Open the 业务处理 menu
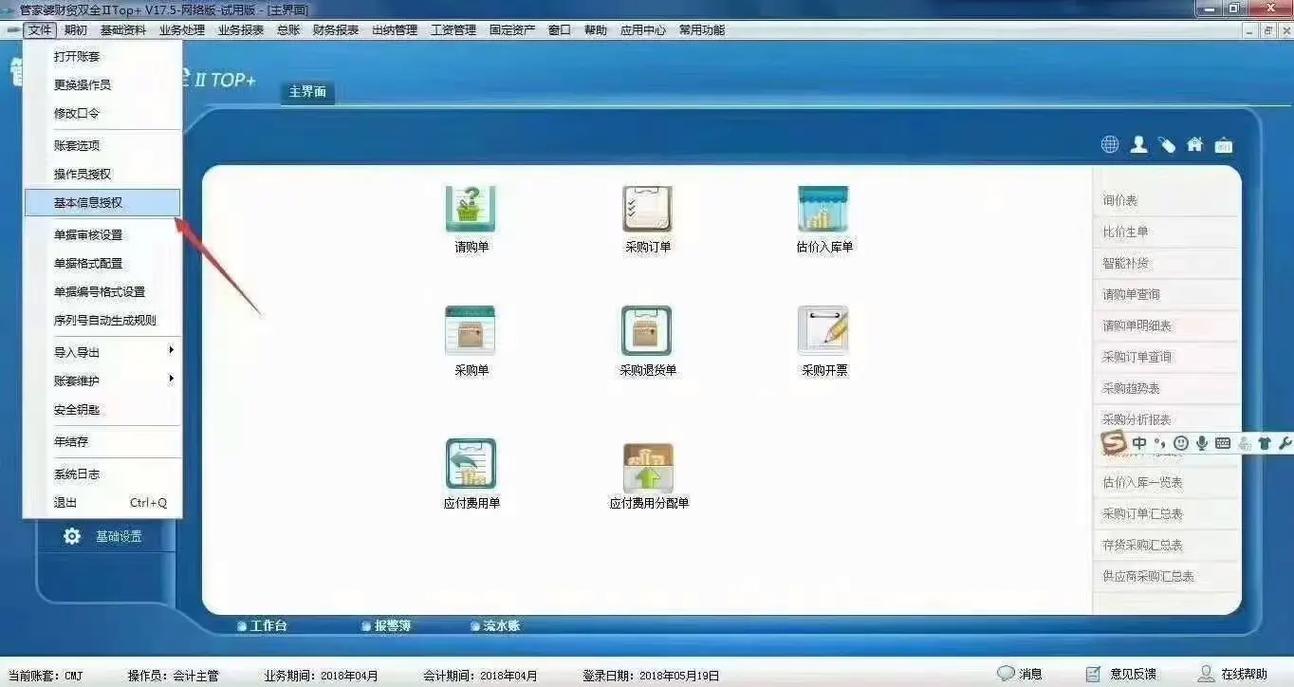 click(x=182, y=30)
